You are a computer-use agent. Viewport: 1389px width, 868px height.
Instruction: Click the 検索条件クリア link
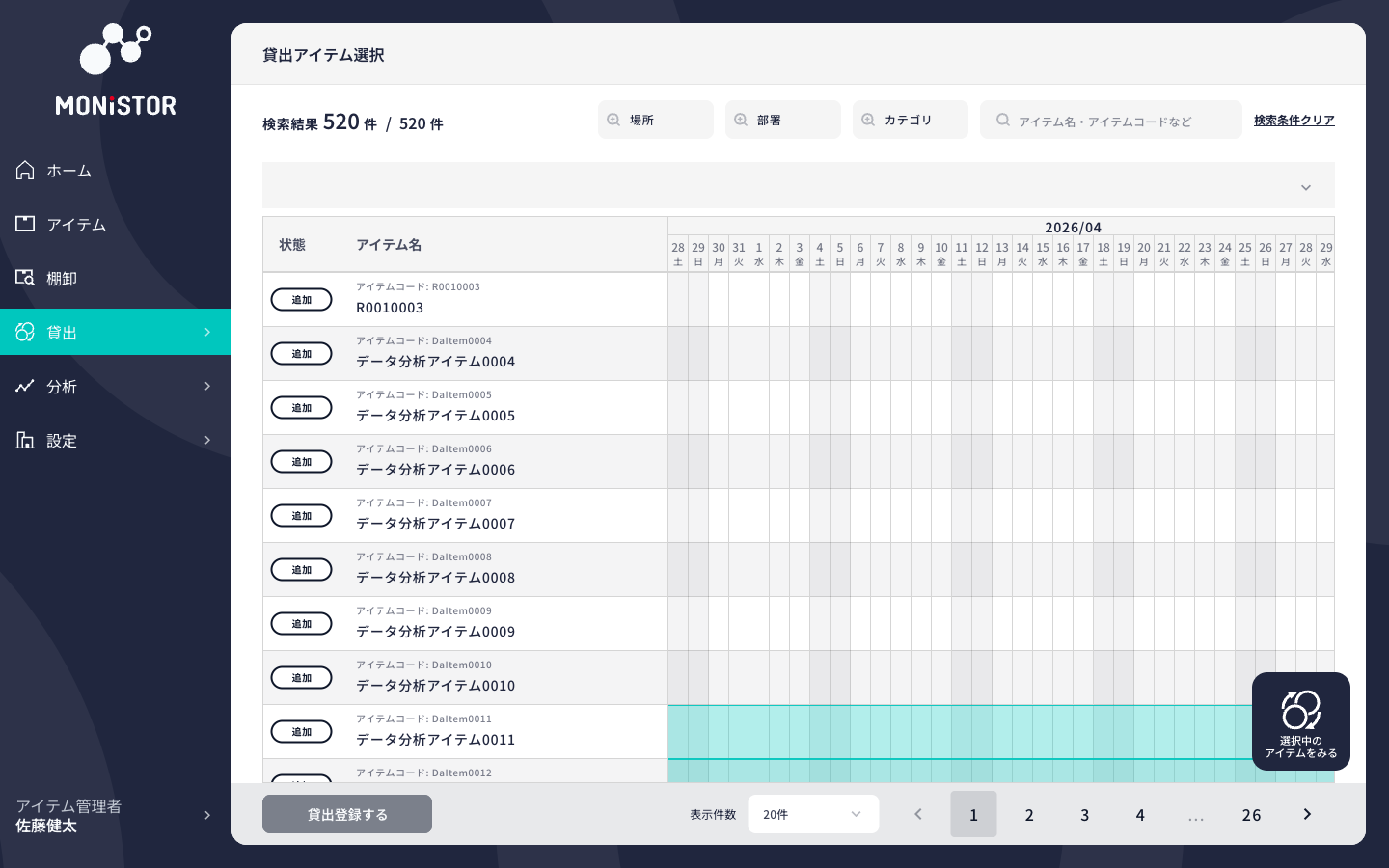tap(1294, 121)
